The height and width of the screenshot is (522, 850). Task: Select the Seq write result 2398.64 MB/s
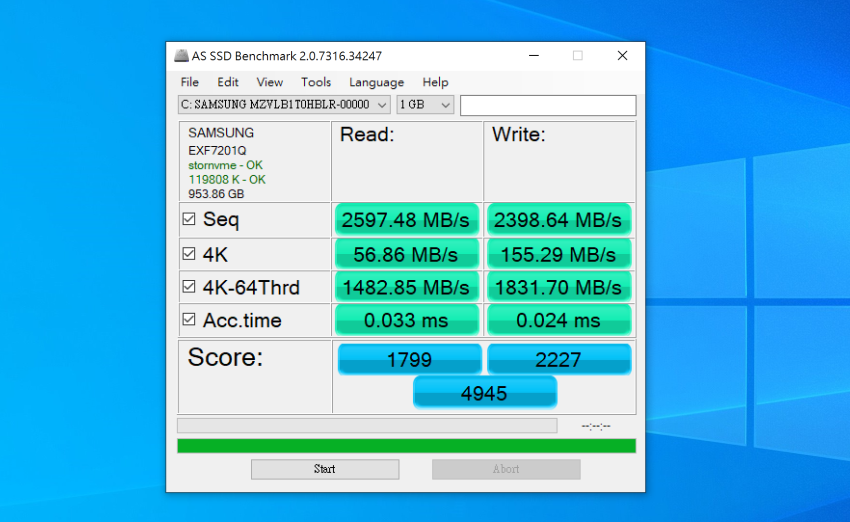point(559,220)
